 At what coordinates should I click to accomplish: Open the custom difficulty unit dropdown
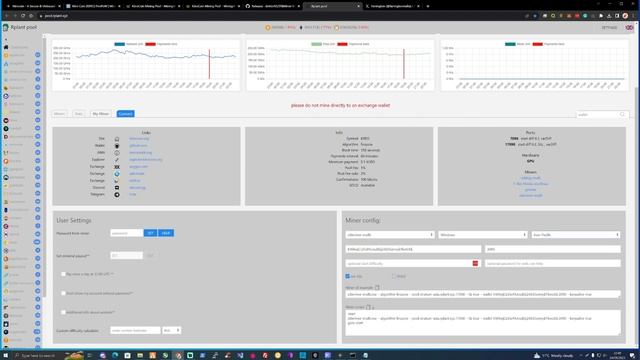(x=171, y=330)
